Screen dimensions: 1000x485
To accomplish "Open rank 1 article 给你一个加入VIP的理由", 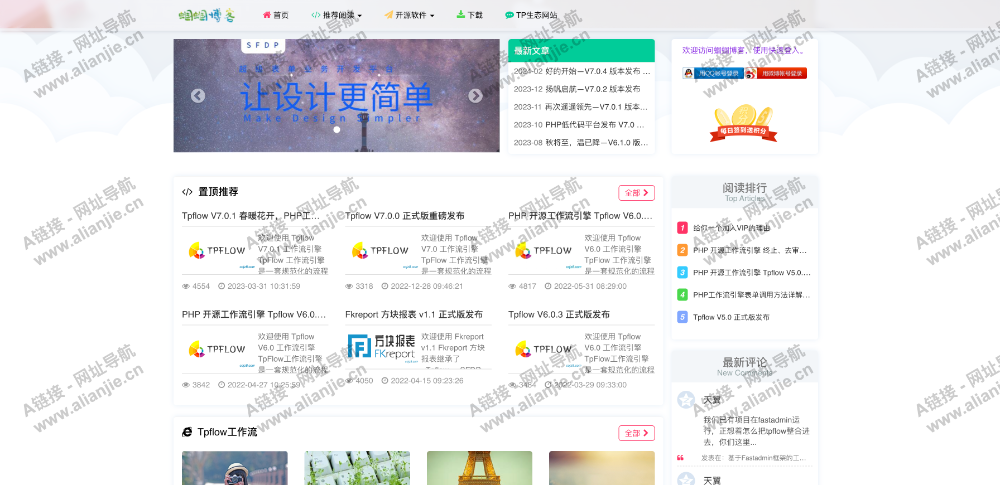I will point(731,228).
